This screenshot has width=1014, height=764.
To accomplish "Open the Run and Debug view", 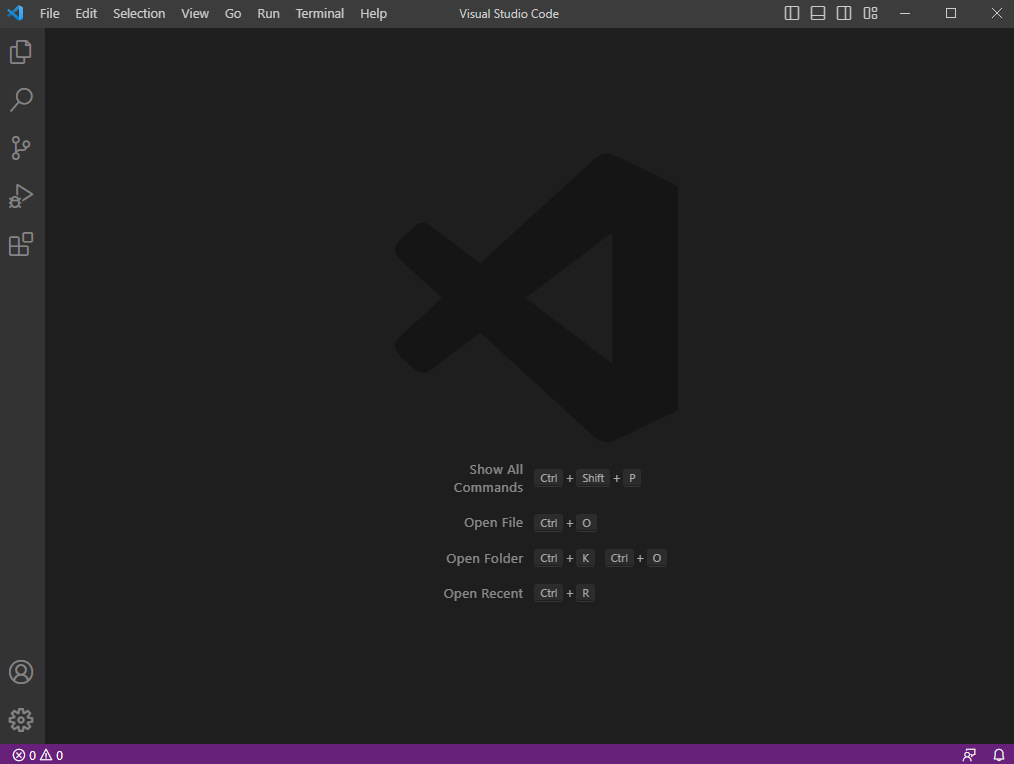I will tap(21, 196).
